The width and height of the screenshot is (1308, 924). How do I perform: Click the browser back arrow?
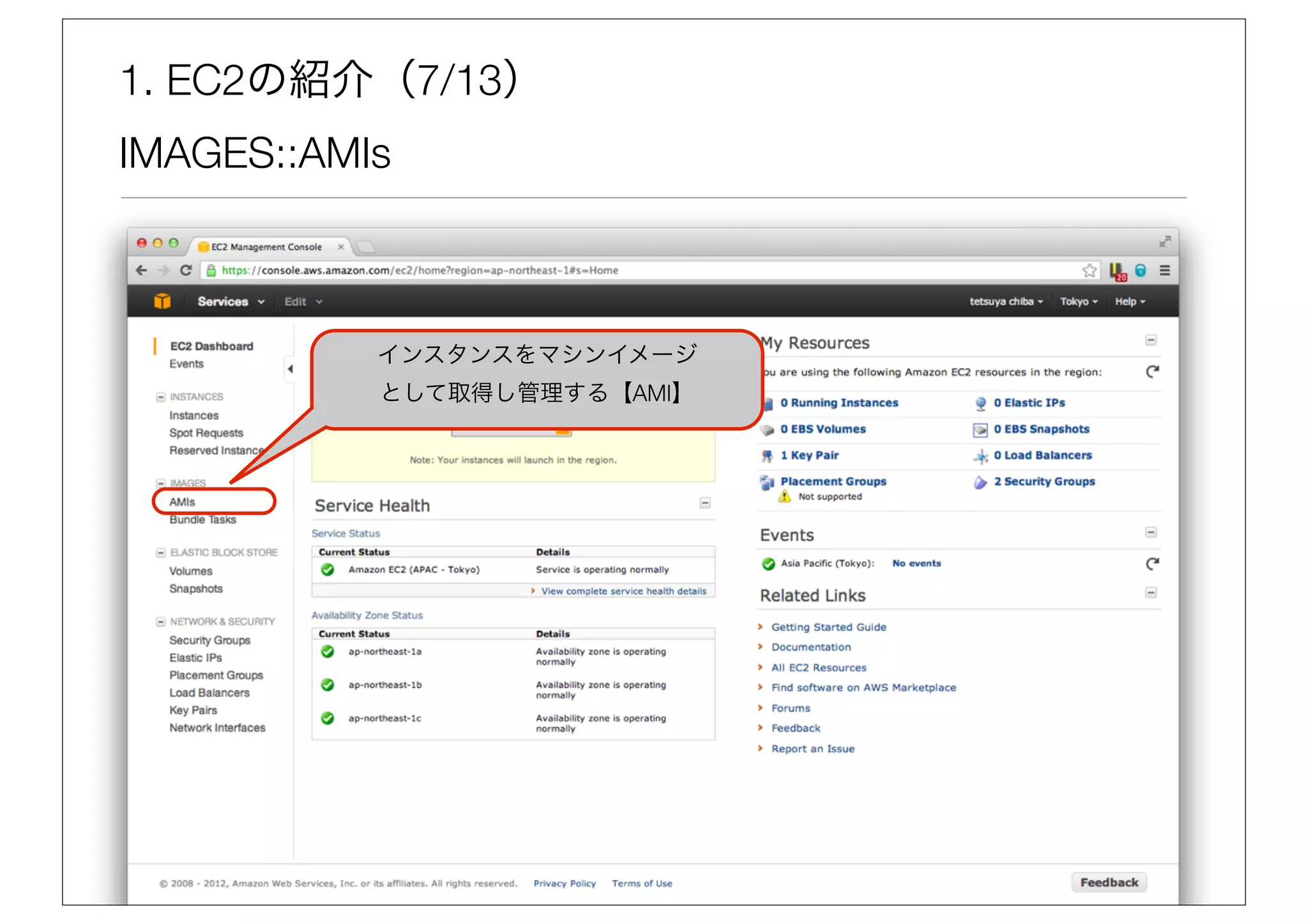point(142,270)
